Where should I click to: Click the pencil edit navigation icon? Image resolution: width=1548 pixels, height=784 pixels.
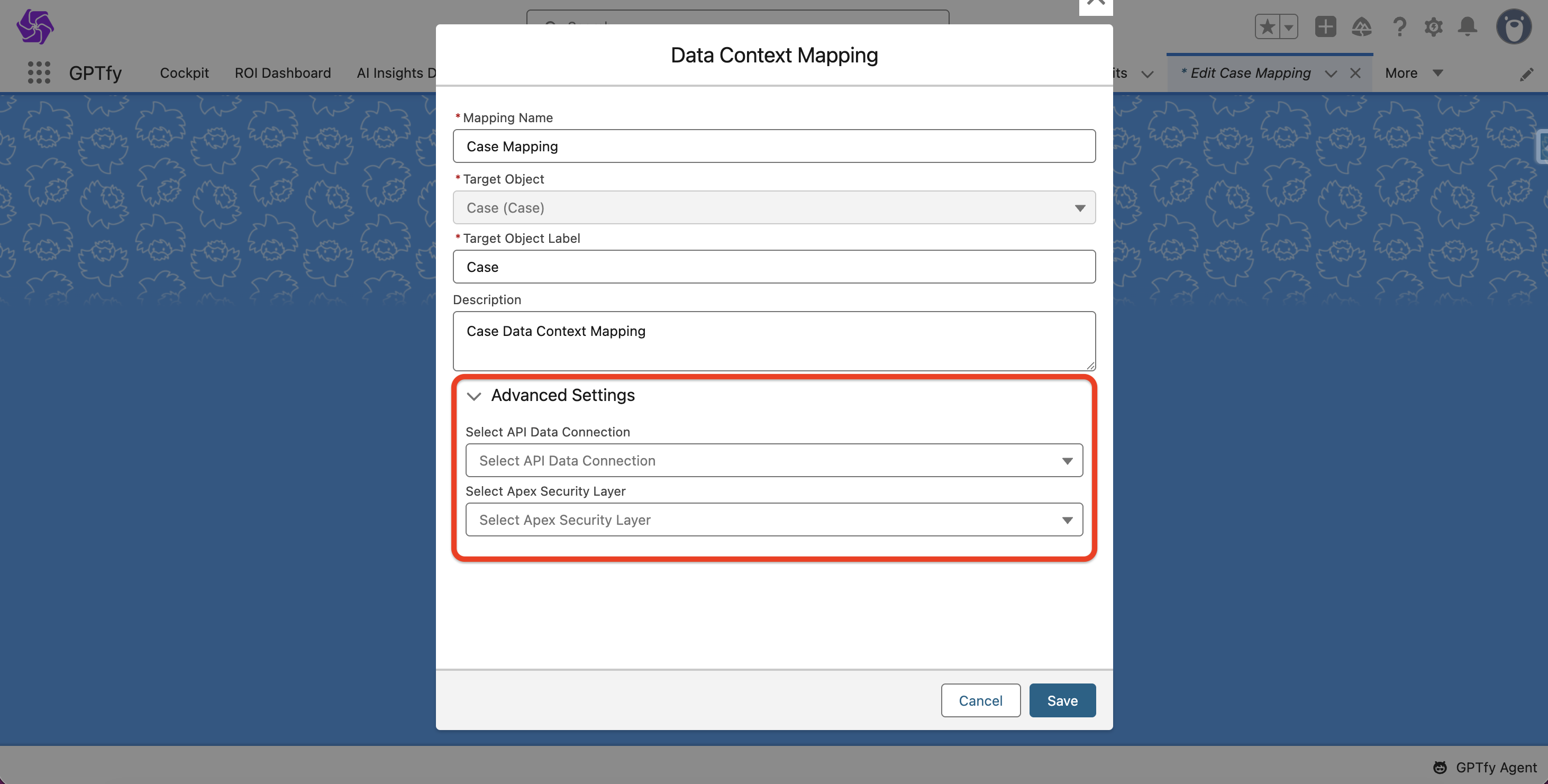[1526, 74]
